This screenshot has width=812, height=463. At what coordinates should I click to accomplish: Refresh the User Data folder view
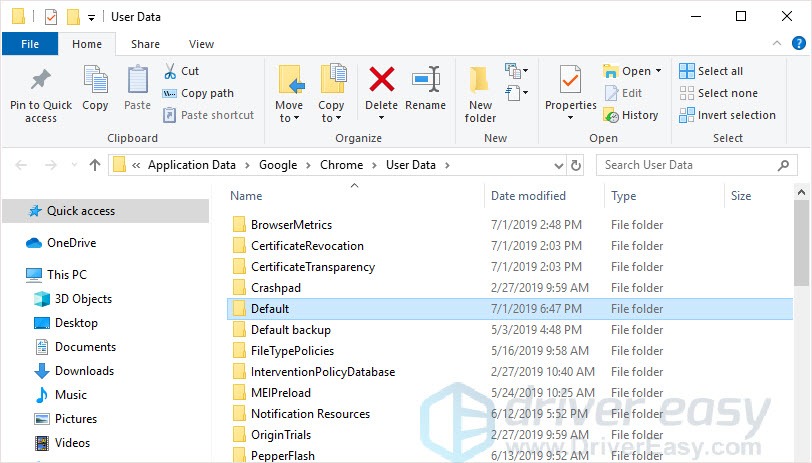click(x=575, y=165)
